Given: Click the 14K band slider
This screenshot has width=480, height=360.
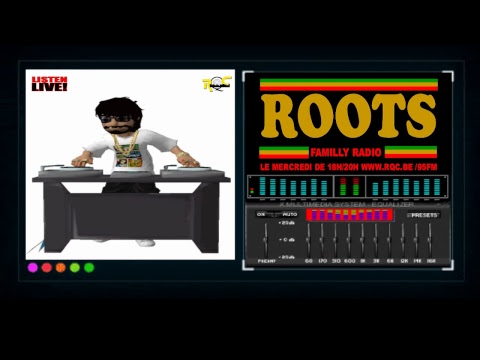Looking at the screenshot, I should [x=416, y=240].
